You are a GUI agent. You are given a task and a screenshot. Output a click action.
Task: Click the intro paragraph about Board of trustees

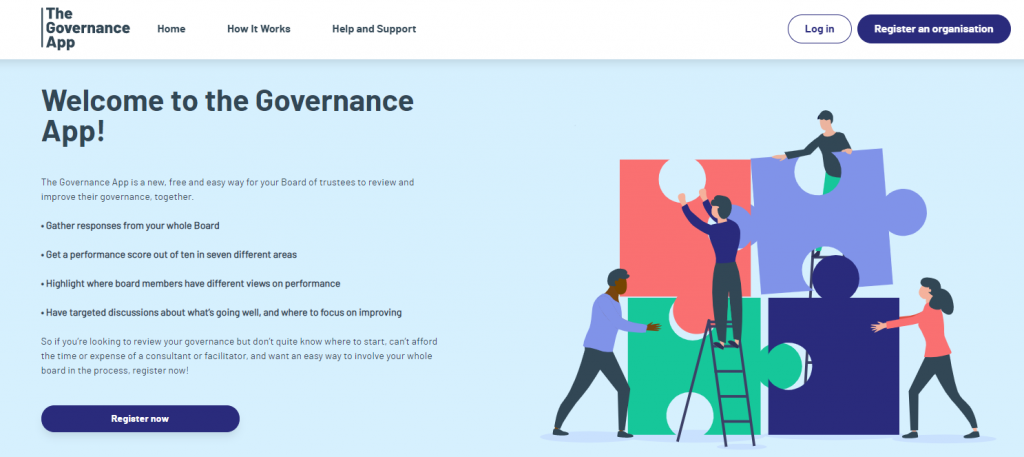(227, 189)
